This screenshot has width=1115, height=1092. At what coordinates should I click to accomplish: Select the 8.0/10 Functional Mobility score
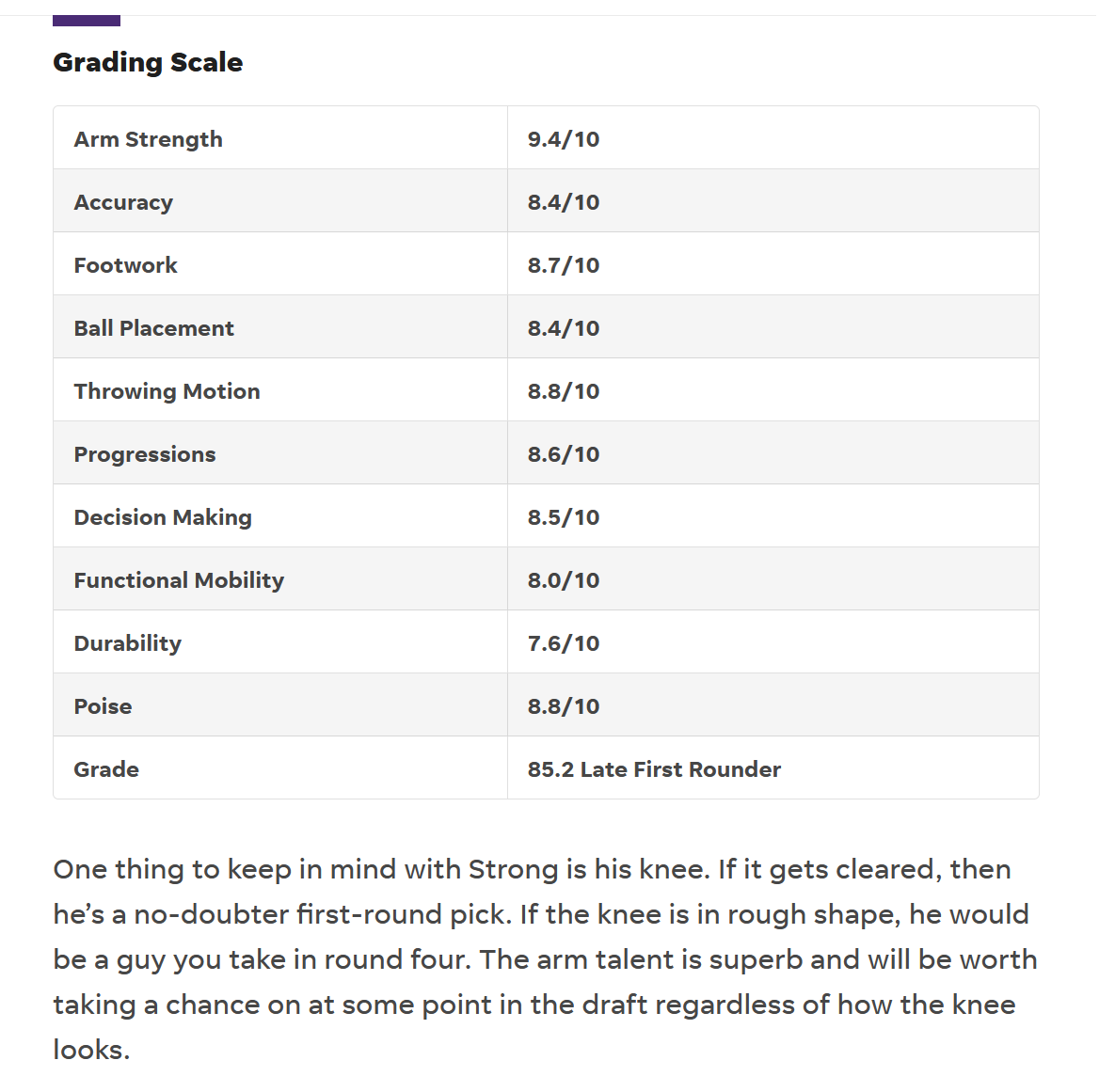tap(563, 580)
